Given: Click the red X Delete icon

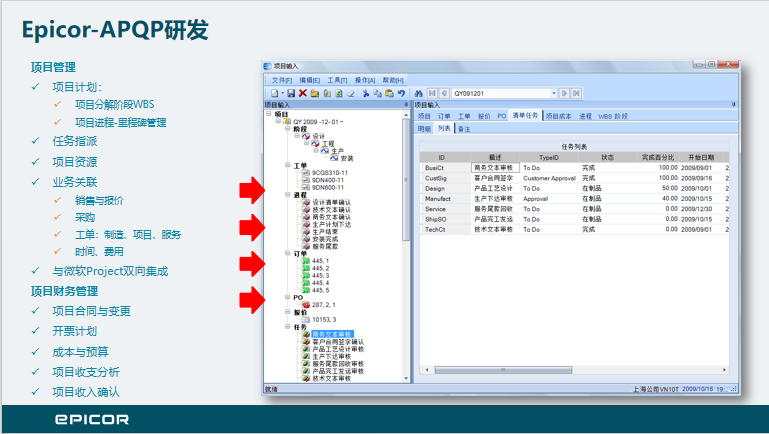Looking at the screenshot, I should (x=303, y=93).
